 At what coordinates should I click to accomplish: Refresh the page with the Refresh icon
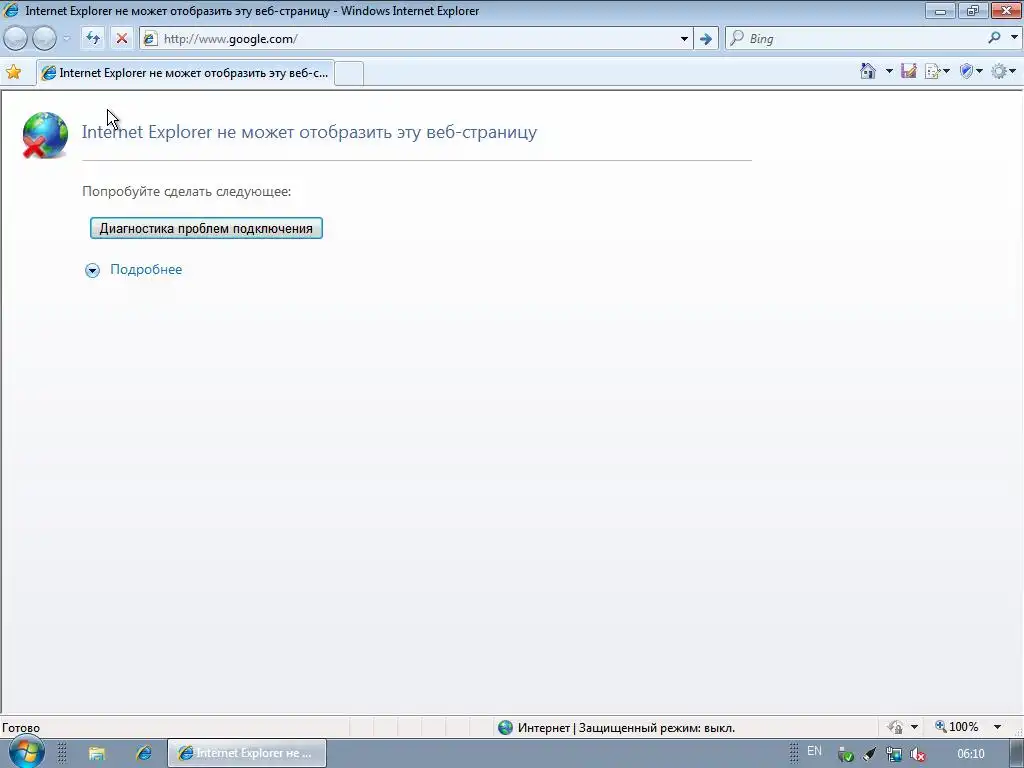pos(93,39)
